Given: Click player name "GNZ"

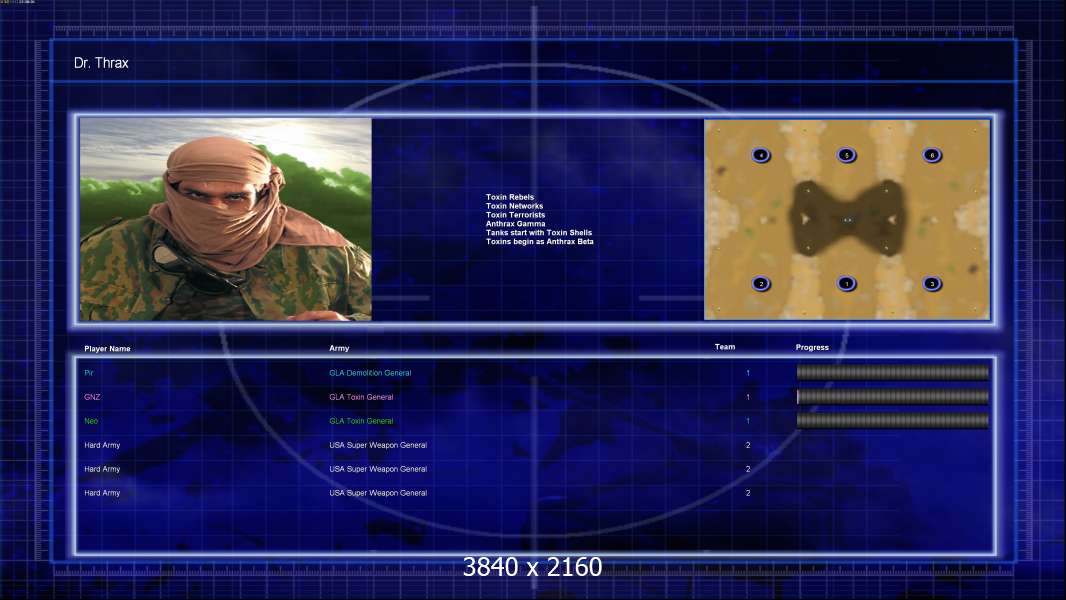Looking at the screenshot, I should point(92,397).
